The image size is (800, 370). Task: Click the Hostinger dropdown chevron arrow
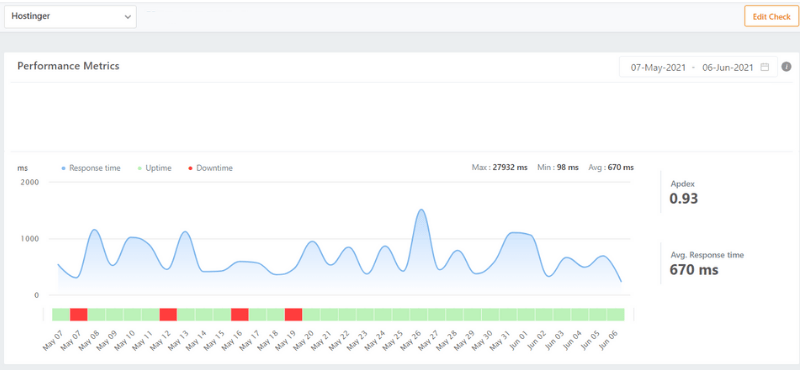[x=128, y=17]
